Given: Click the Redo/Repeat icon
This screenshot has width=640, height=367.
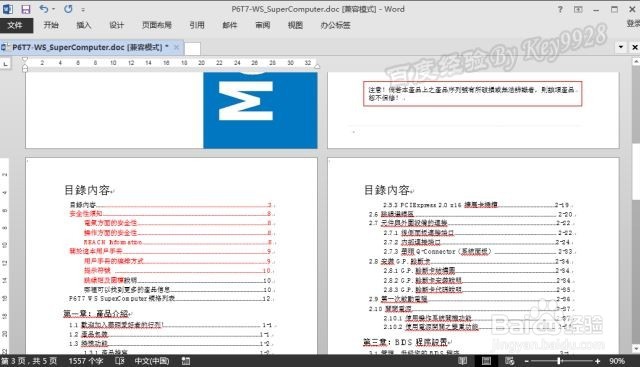Looking at the screenshot, I should tap(68, 9).
